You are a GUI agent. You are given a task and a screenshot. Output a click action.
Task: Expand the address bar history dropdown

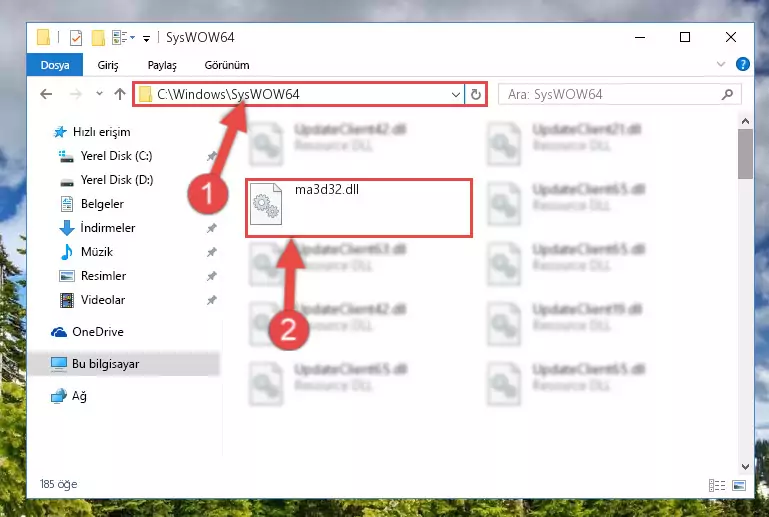click(456, 94)
